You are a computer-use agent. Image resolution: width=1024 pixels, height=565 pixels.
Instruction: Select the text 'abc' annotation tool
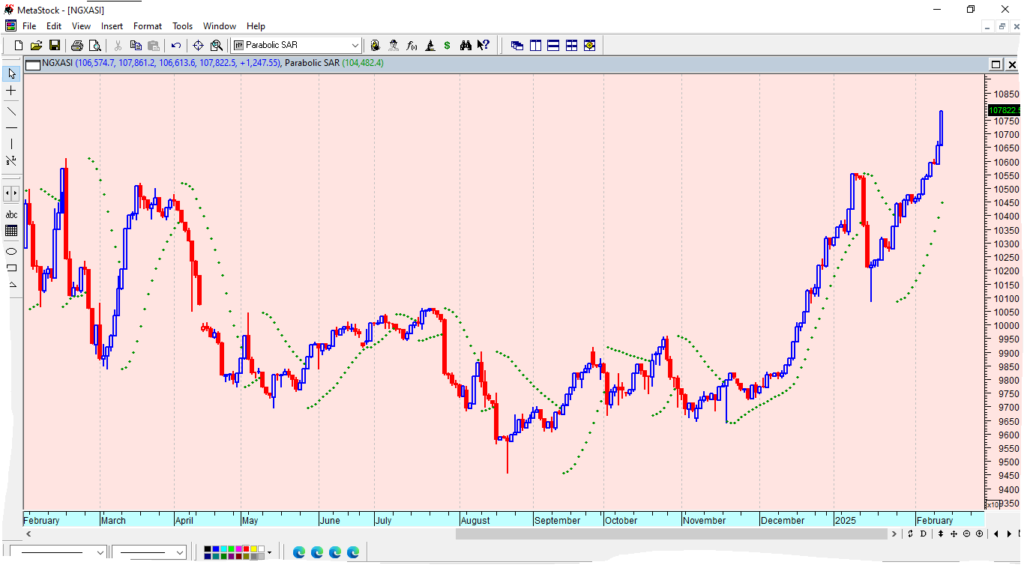coord(12,214)
